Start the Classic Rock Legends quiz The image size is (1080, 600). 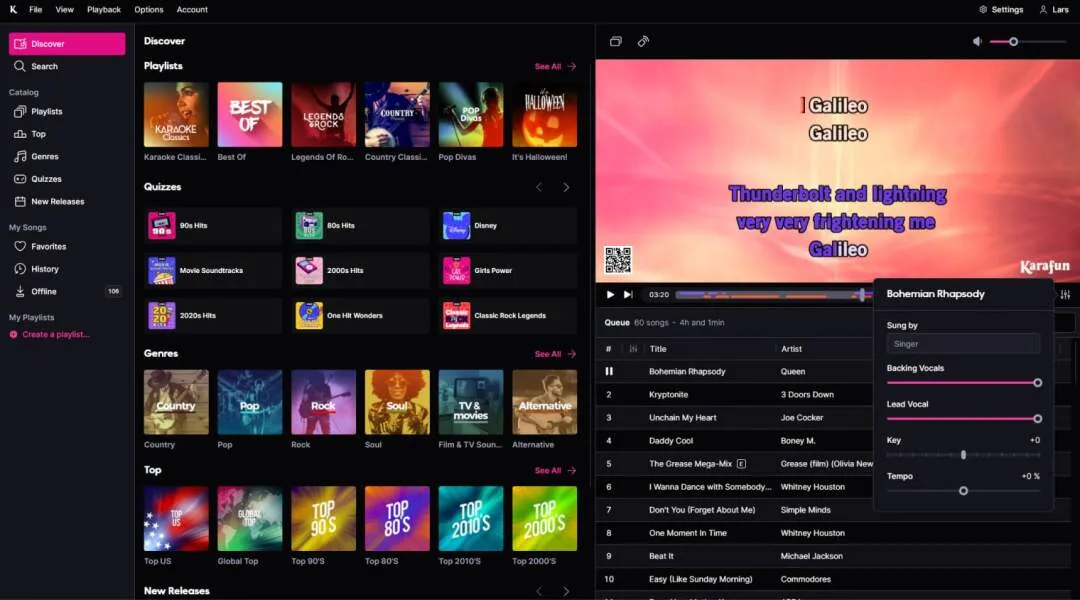pos(508,315)
